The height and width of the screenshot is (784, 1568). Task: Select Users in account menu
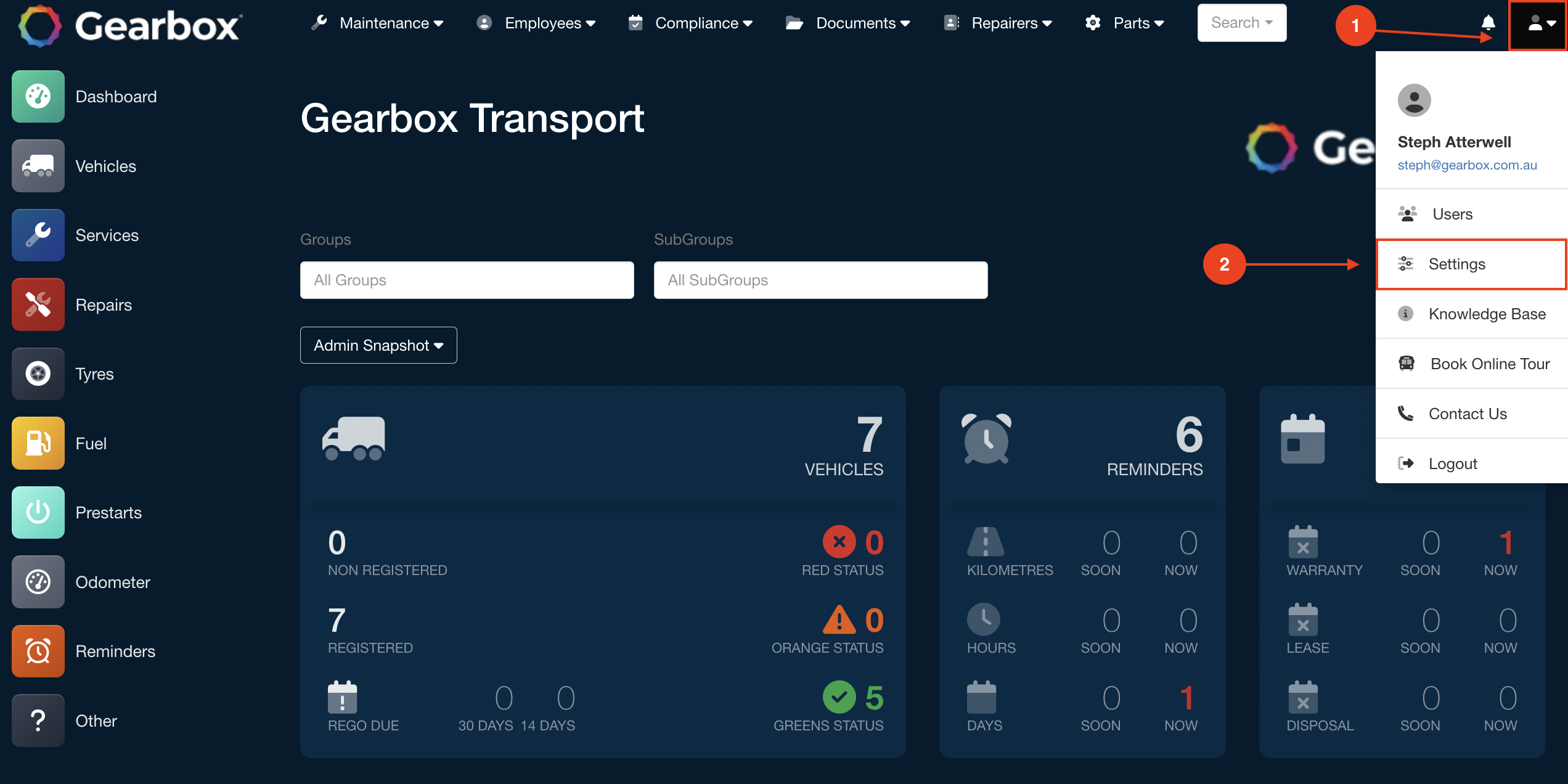point(1472,214)
